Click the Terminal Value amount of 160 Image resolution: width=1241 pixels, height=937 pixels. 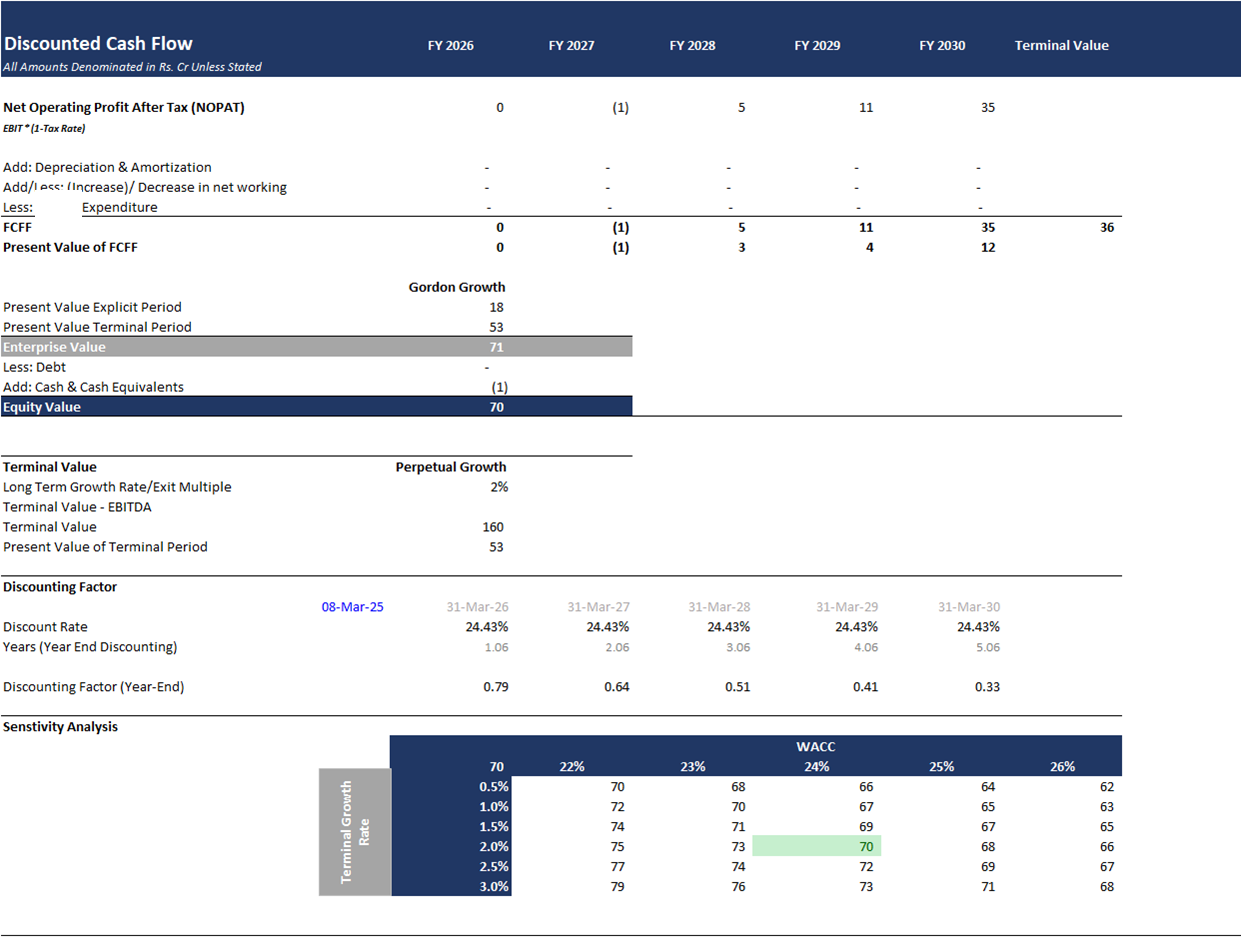click(492, 527)
